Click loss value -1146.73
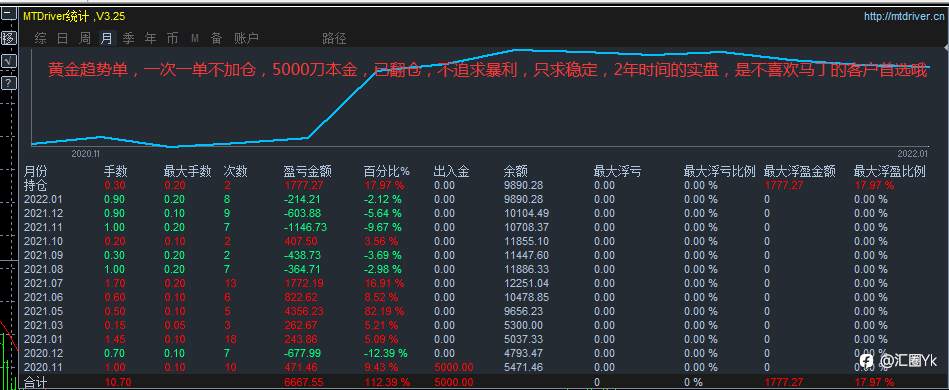The width and height of the screenshot is (949, 390). [x=306, y=227]
